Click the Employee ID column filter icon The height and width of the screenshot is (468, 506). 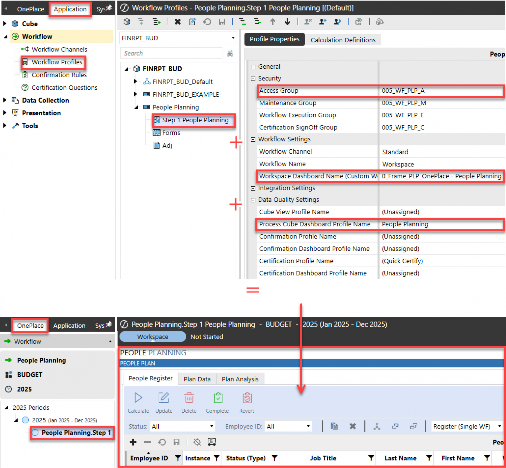(x=178, y=458)
